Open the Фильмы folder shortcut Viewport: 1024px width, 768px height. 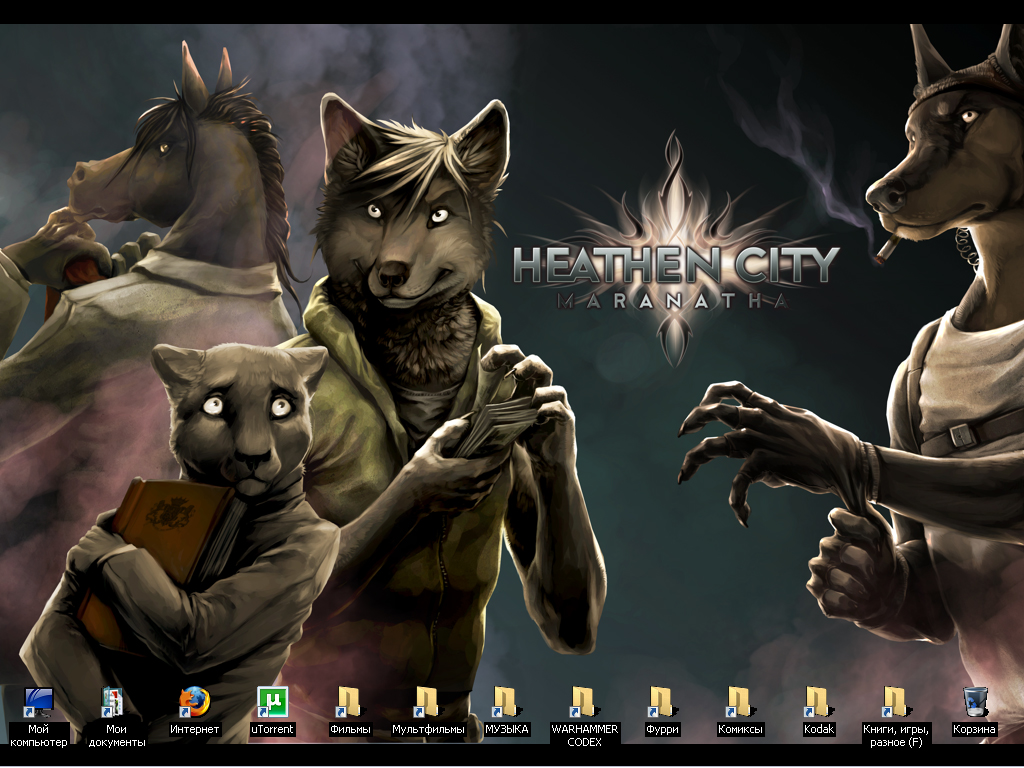coord(350,703)
